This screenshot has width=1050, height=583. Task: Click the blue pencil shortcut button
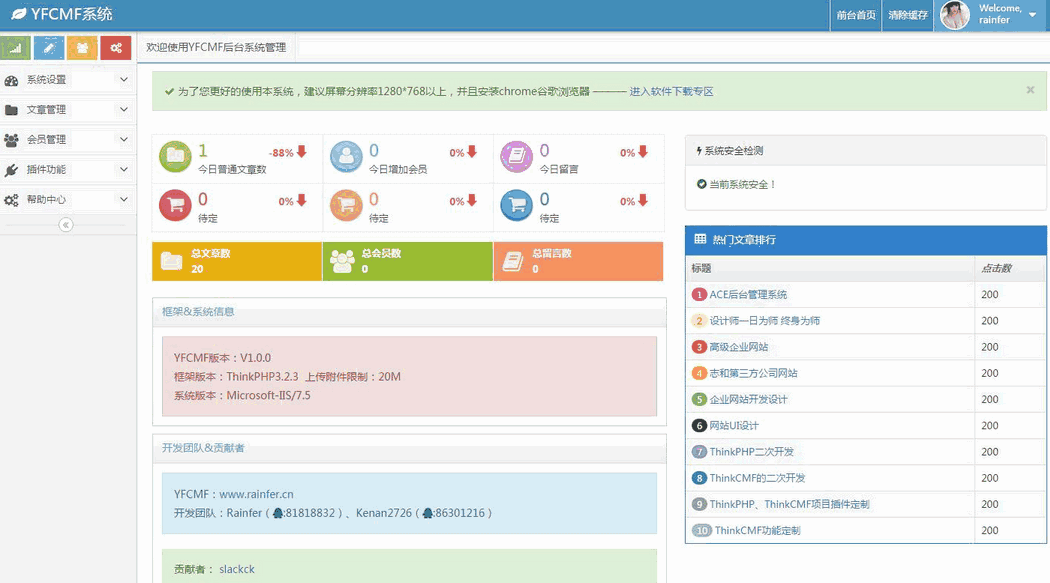coord(49,48)
